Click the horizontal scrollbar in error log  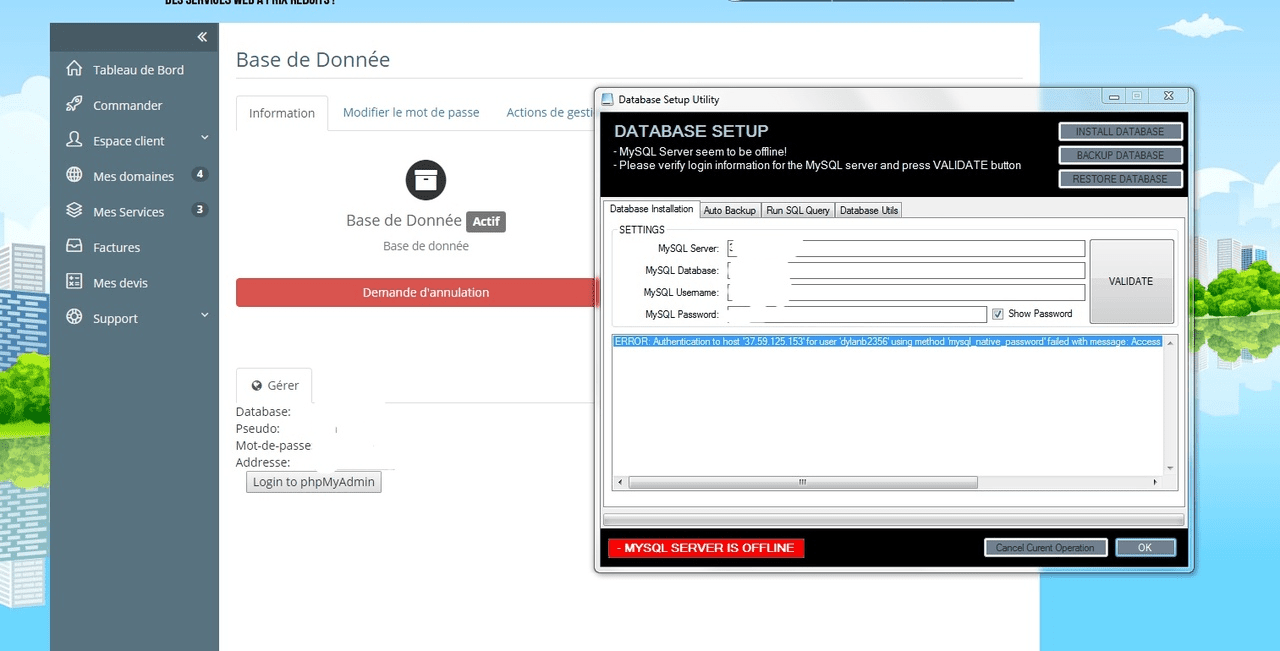[801, 482]
